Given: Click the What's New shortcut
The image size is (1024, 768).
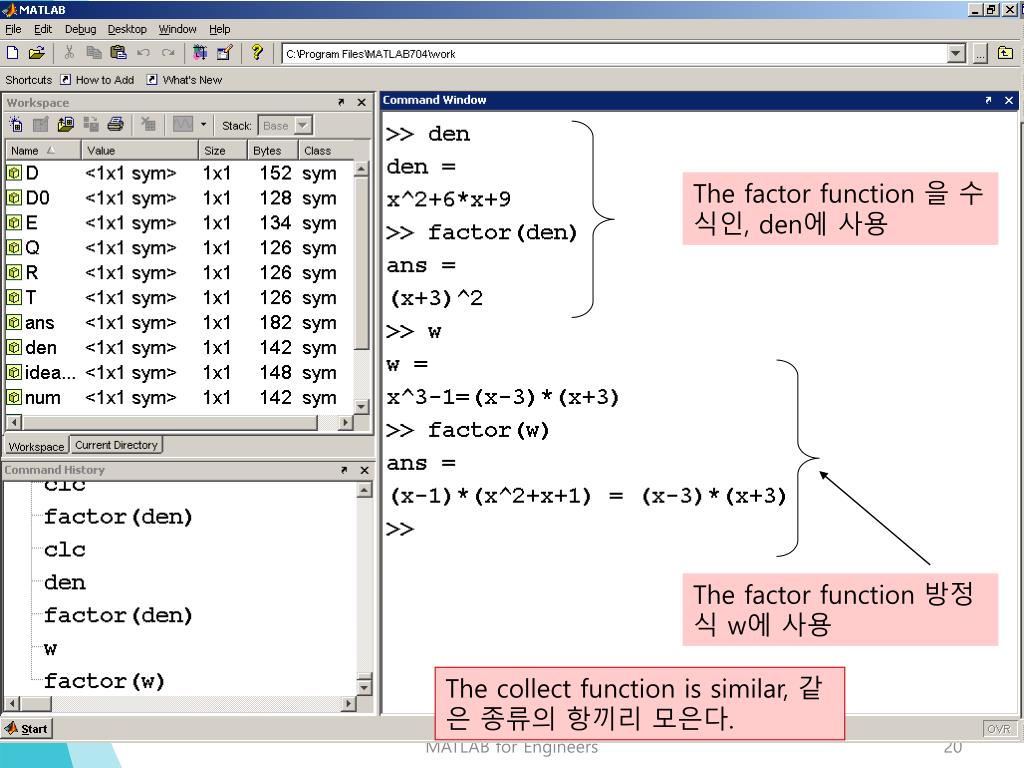Looking at the screenshot, I should point(185,80).
